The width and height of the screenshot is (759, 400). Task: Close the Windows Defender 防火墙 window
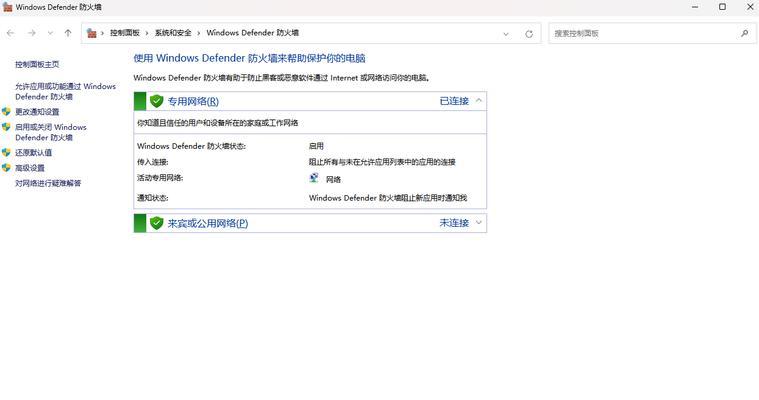(750, 7)
